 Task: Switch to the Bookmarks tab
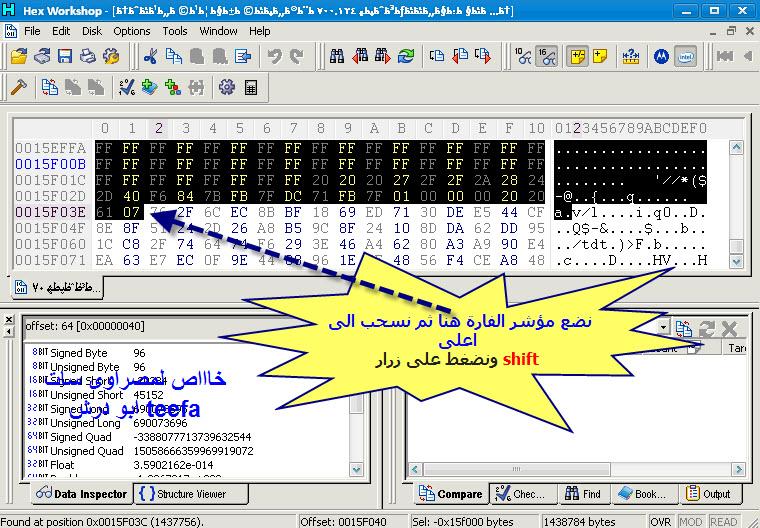[642, 494]
